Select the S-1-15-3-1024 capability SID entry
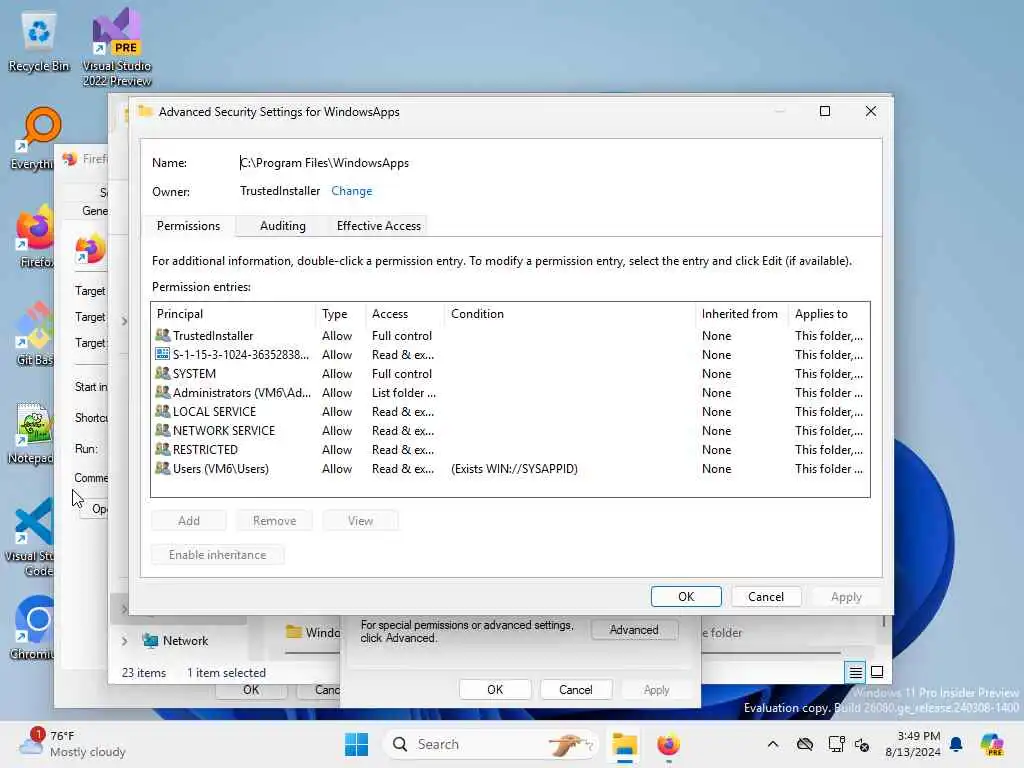 [x=509, y=355]
